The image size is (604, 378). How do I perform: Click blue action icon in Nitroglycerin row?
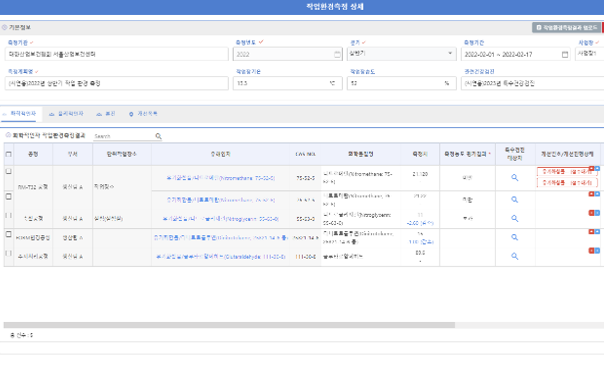597,213
